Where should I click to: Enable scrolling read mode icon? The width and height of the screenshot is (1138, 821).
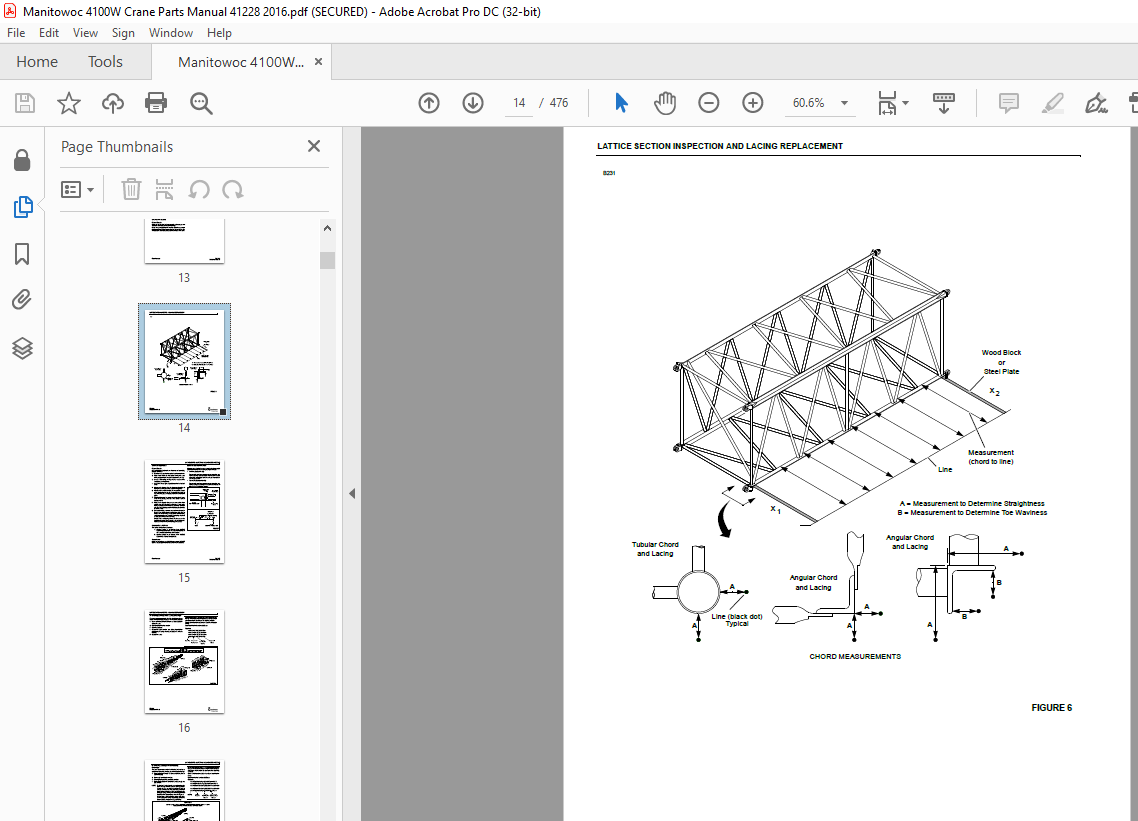pos(943,103)
